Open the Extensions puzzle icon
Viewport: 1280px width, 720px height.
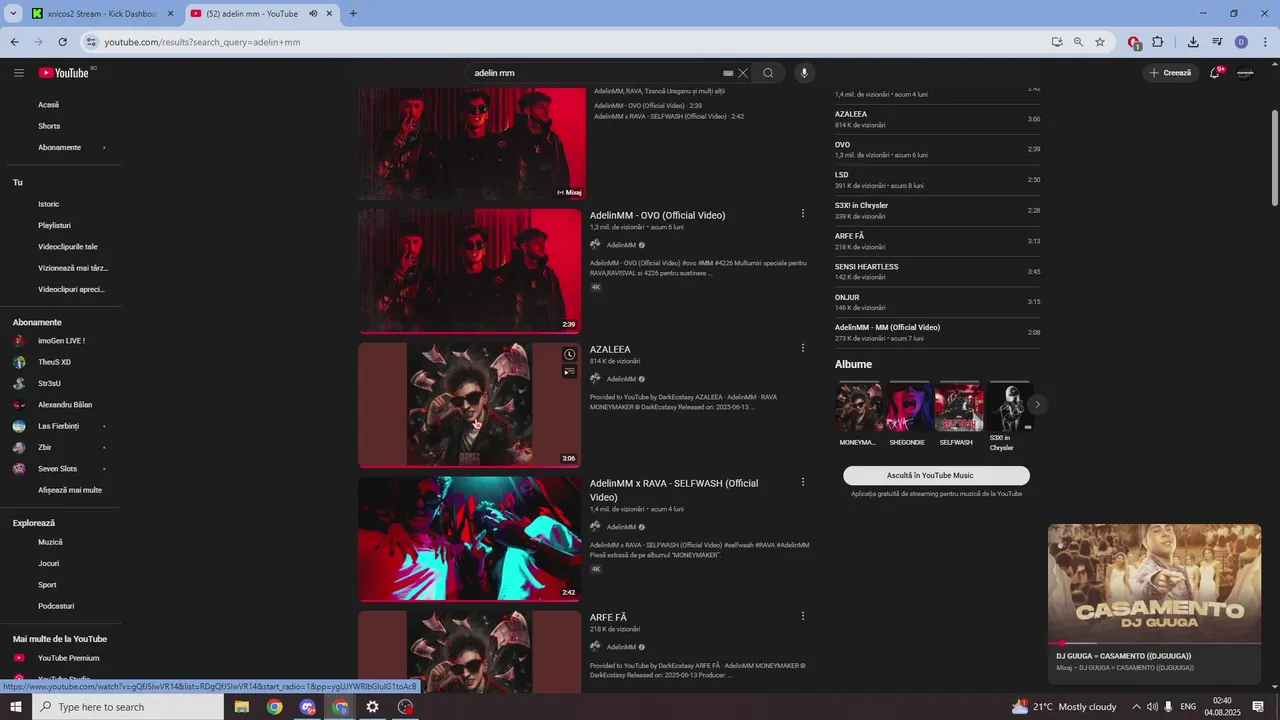coord(1158,42)
